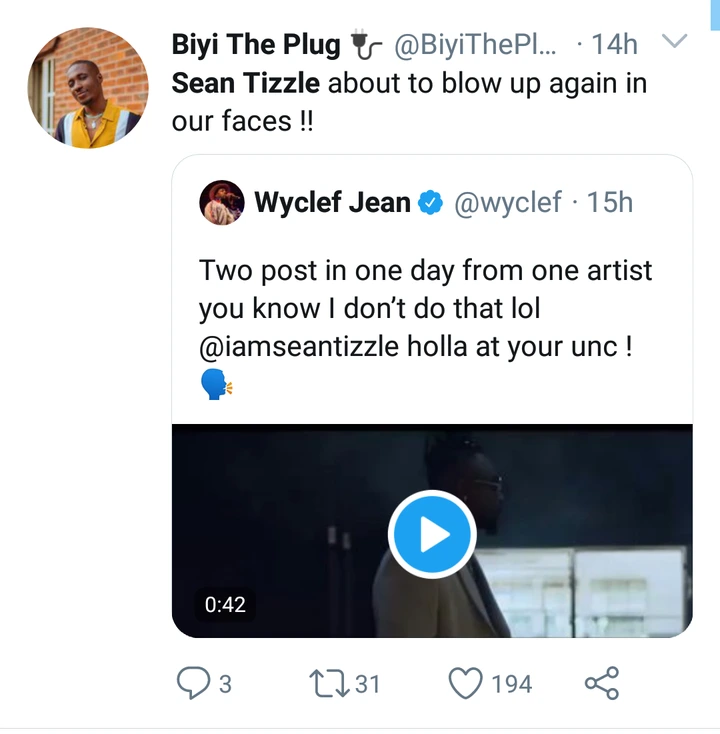
Task: Open the Biyi The Plug display name
Action: point(256,44)
